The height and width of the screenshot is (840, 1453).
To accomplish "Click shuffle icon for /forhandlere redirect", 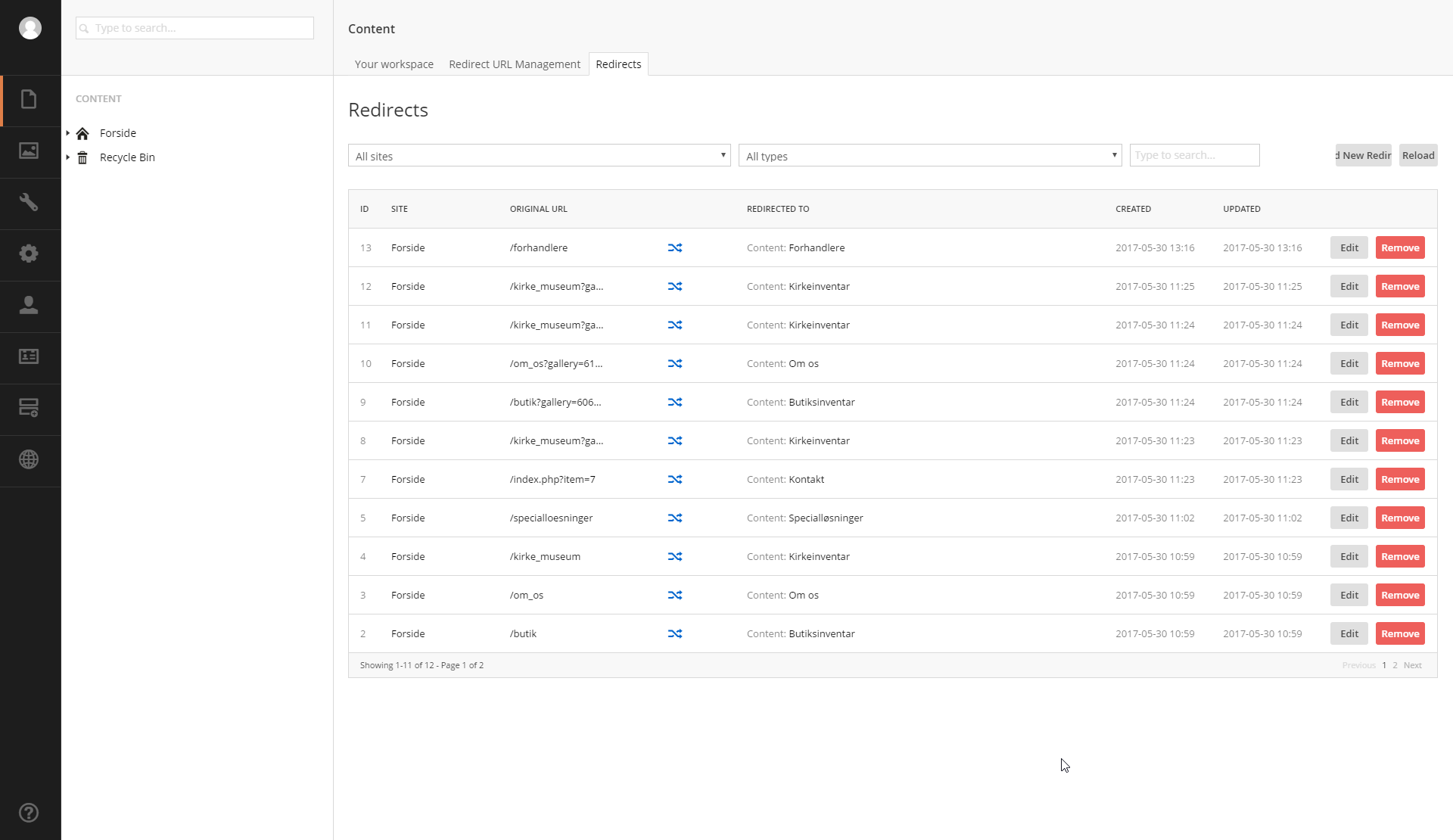I will coord(675,247).
